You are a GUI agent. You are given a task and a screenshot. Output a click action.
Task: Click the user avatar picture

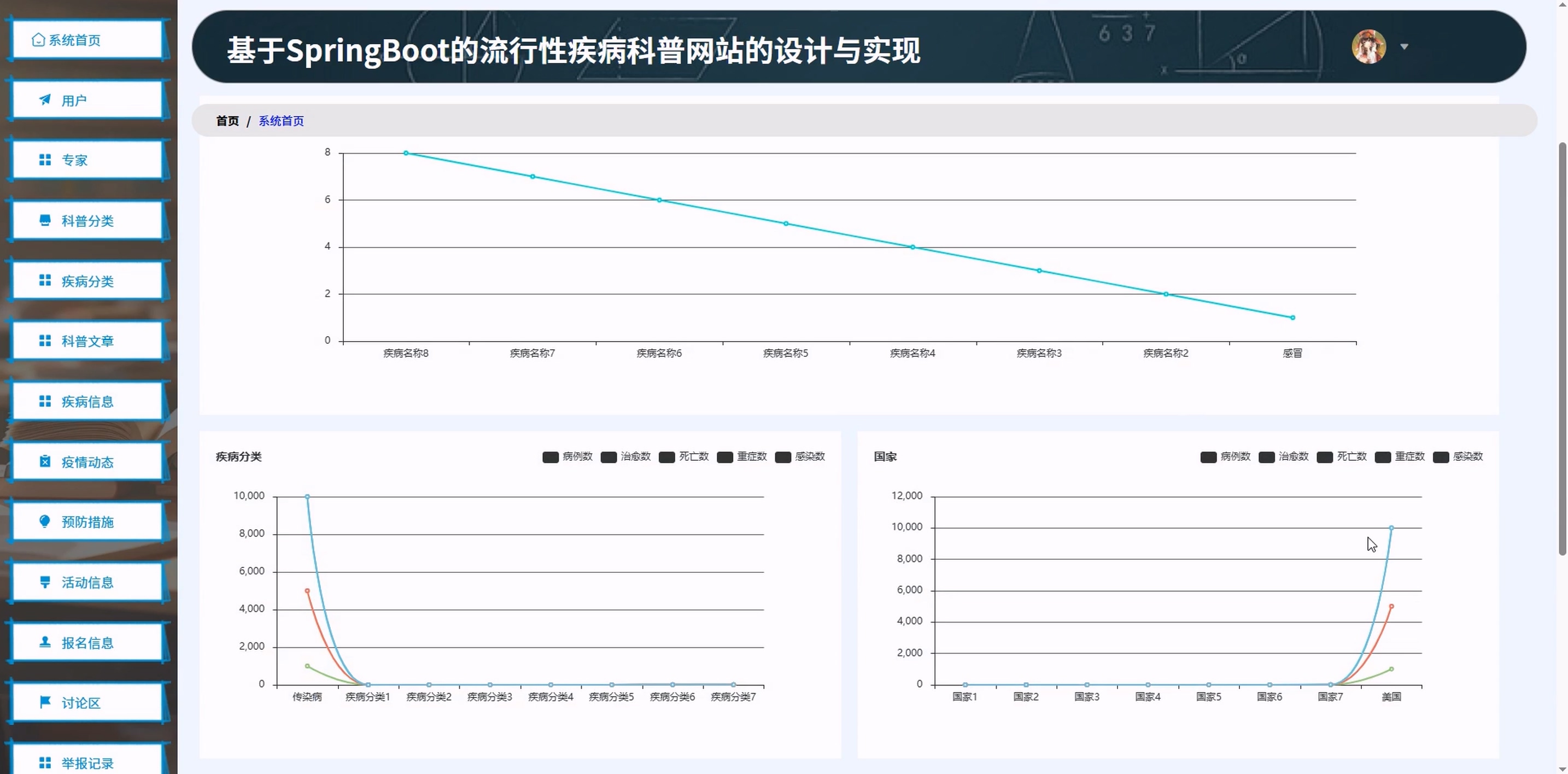tap(1368, 47)
